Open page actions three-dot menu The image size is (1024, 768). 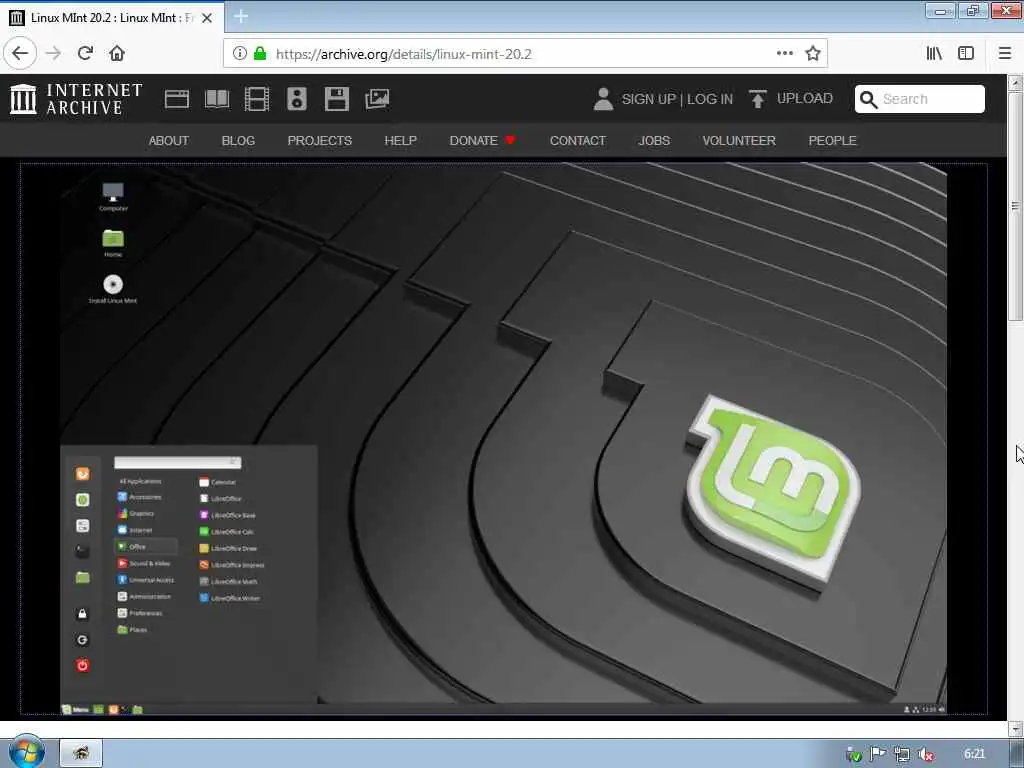(785, 54)
